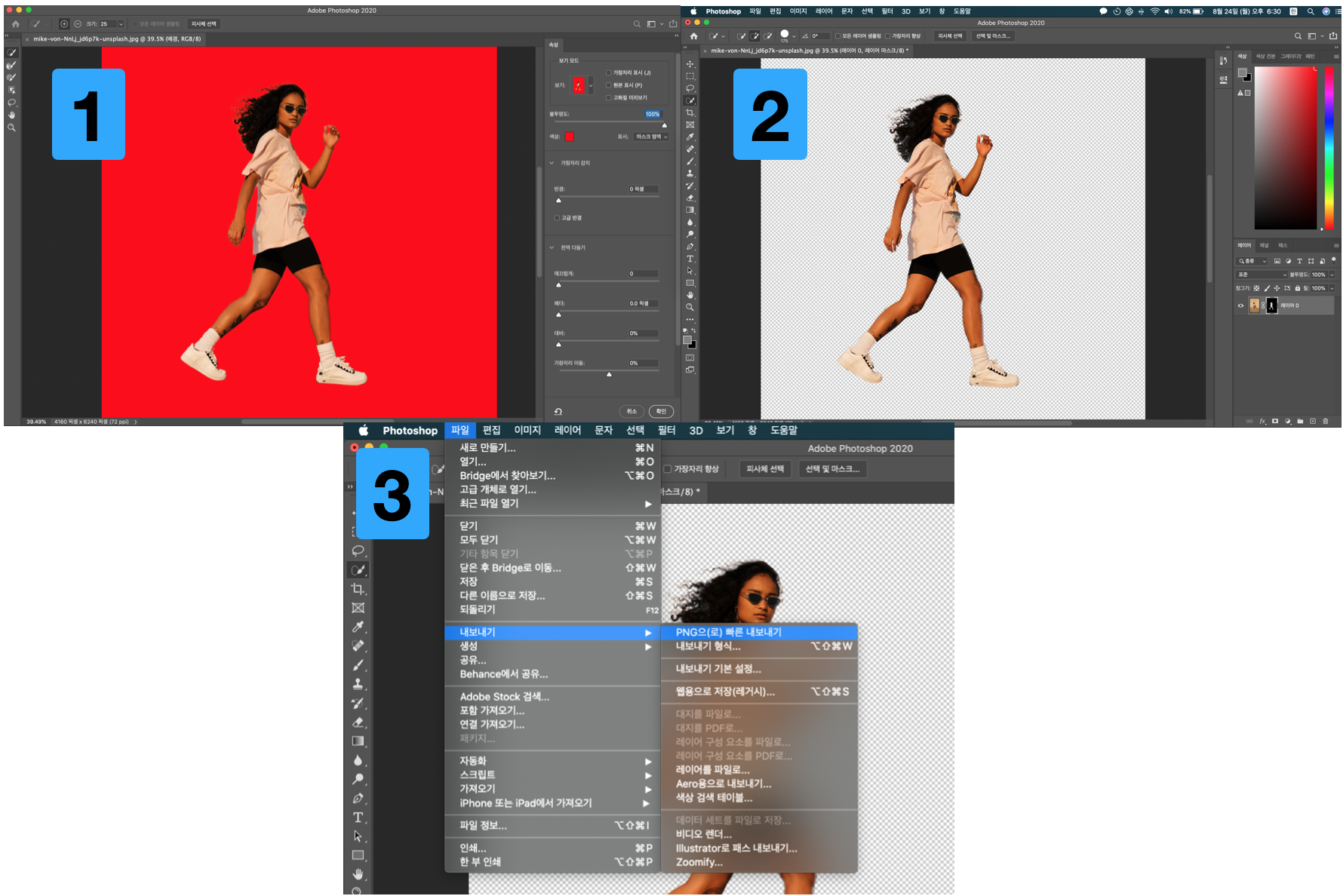Click the add-to-selection plus icon in the red-canvas window
Viewport: 1343px width, 896px height.
click(x=64, y=24)
